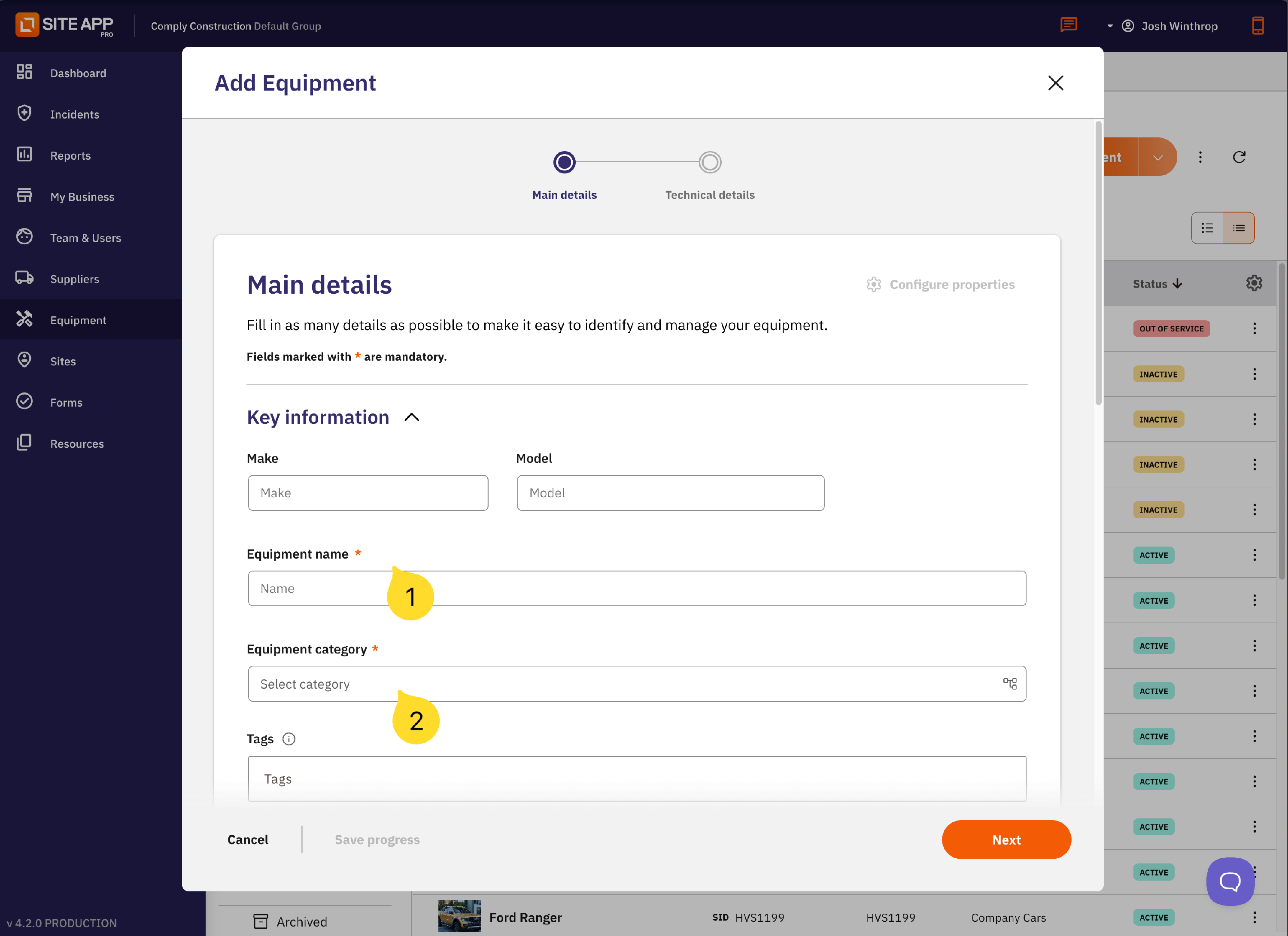Open the messages chat icon in header

1069,25
